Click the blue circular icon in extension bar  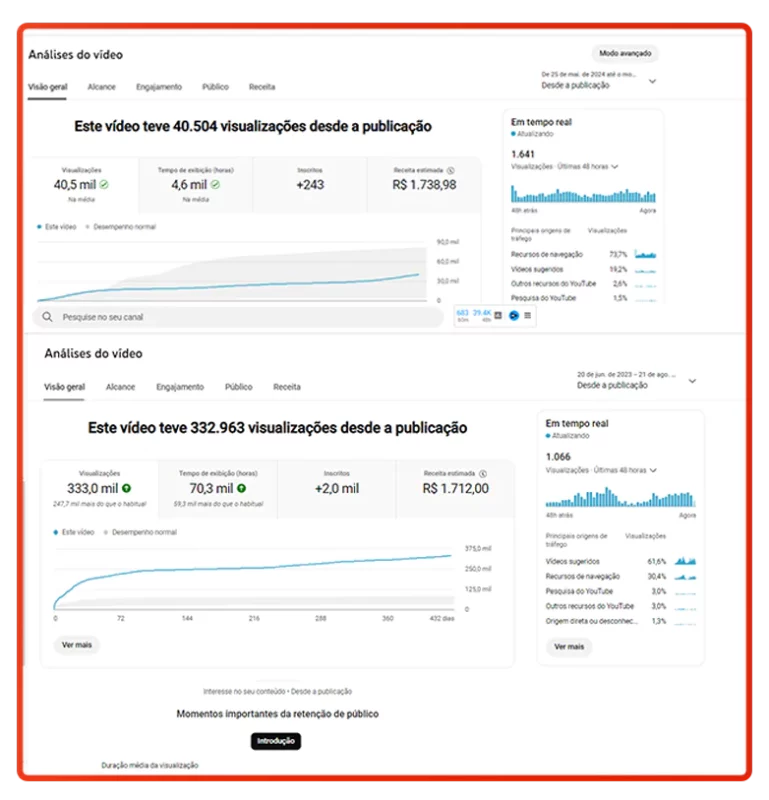(x=514, y=315)
